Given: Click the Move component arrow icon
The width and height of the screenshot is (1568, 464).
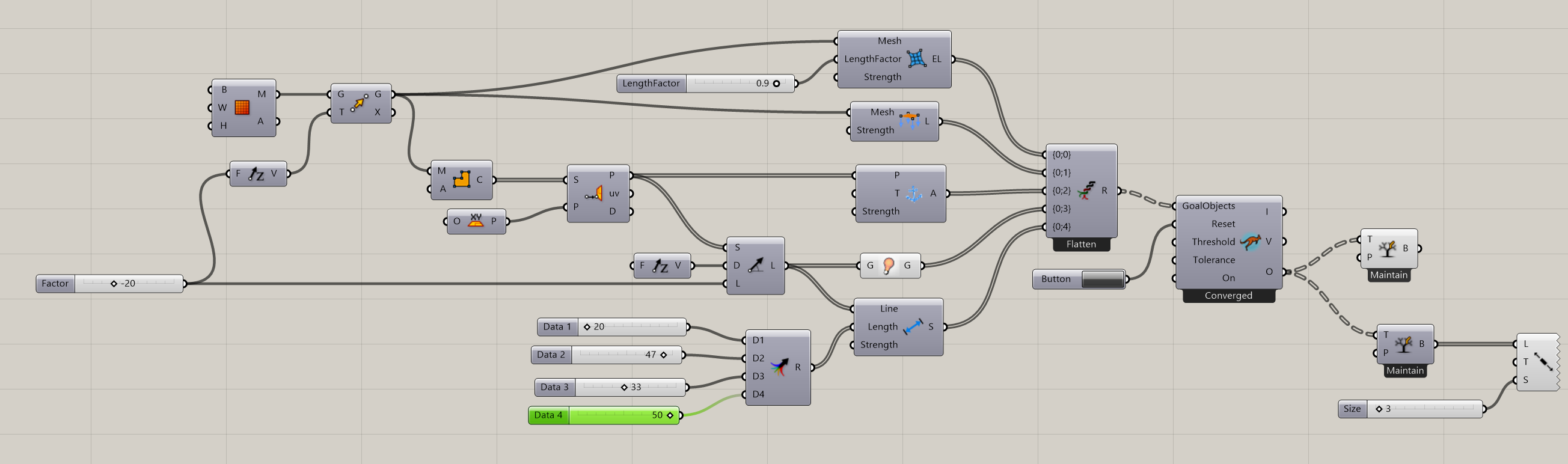Looking at the screenshot, I should click(x=359, y=103).
